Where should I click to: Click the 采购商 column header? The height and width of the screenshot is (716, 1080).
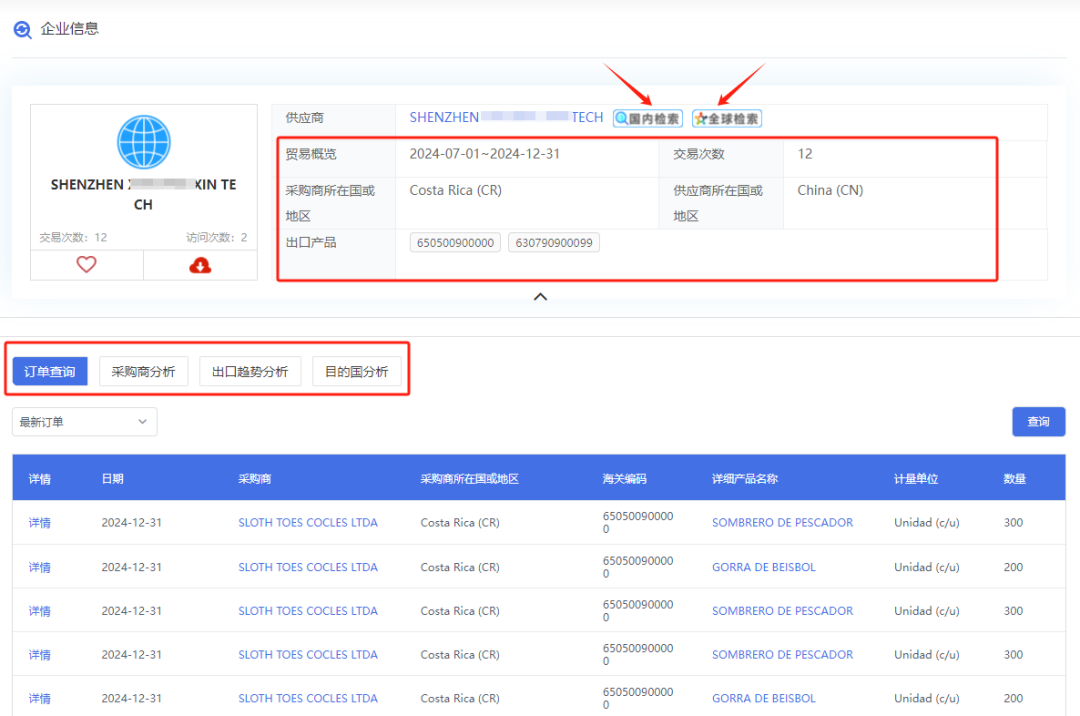point(255,478)
